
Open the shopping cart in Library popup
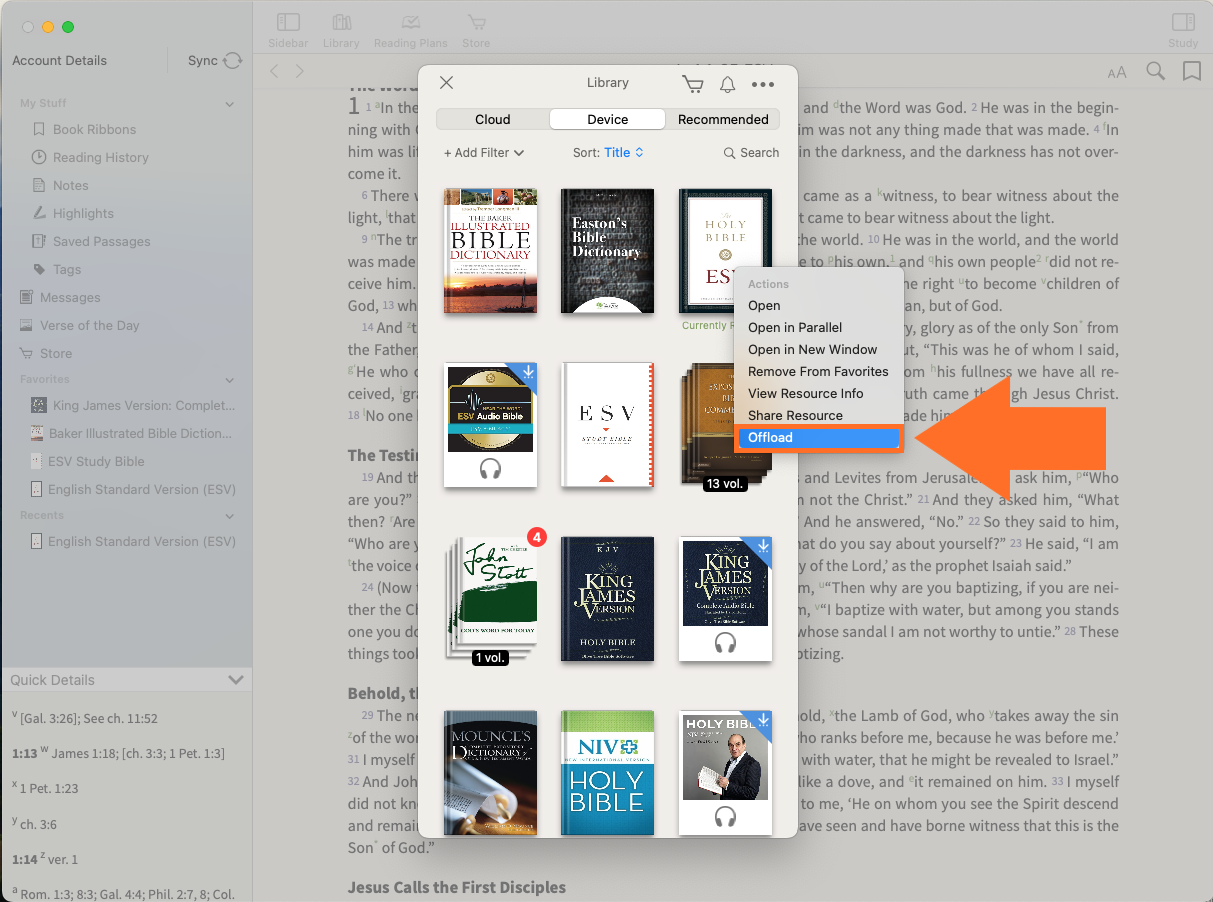point(692,84)
